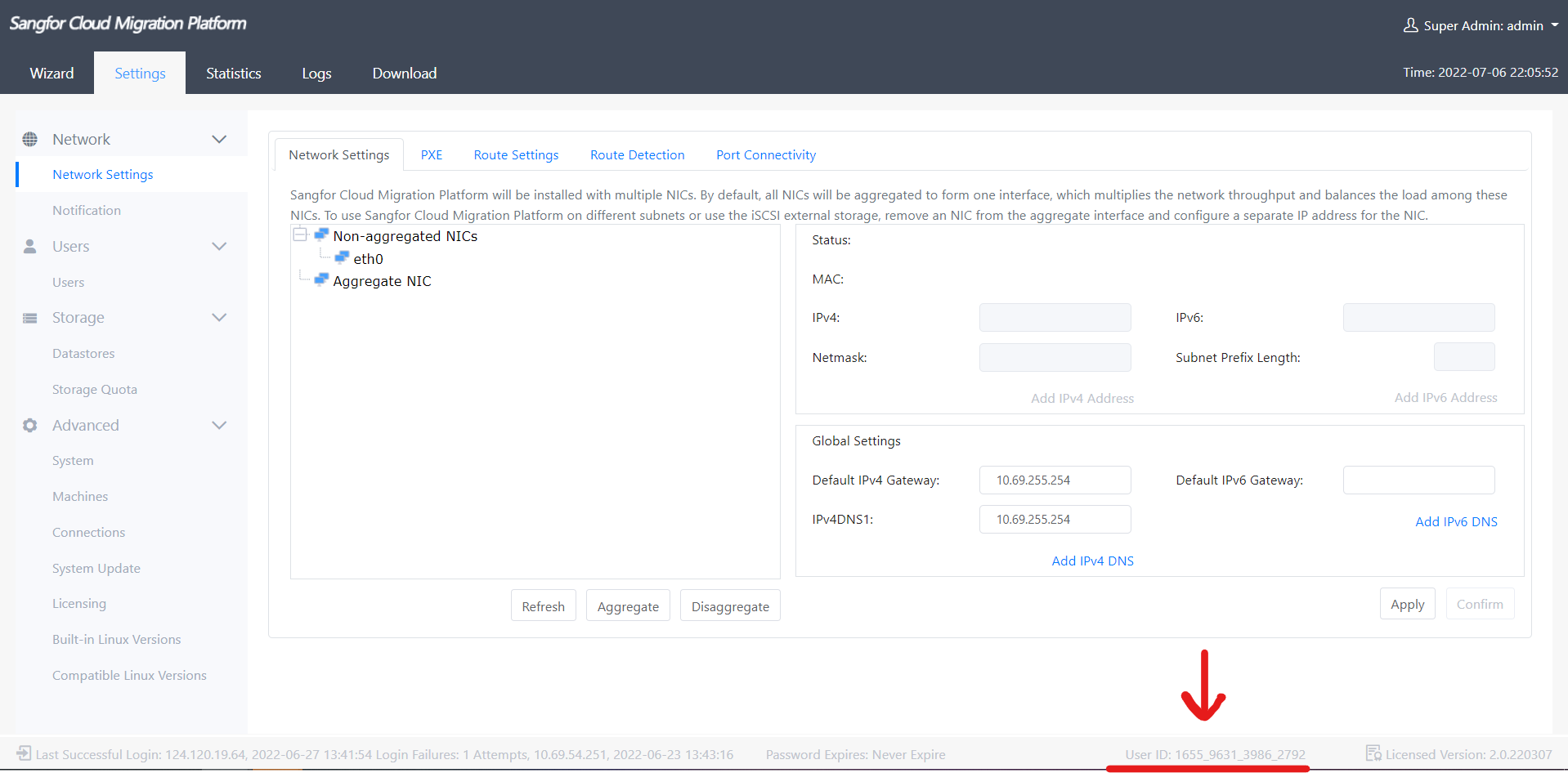Open the Statistics menu
Viewport: 1568px width, 773px height.
pyautogui.click(x=234, y=73)
